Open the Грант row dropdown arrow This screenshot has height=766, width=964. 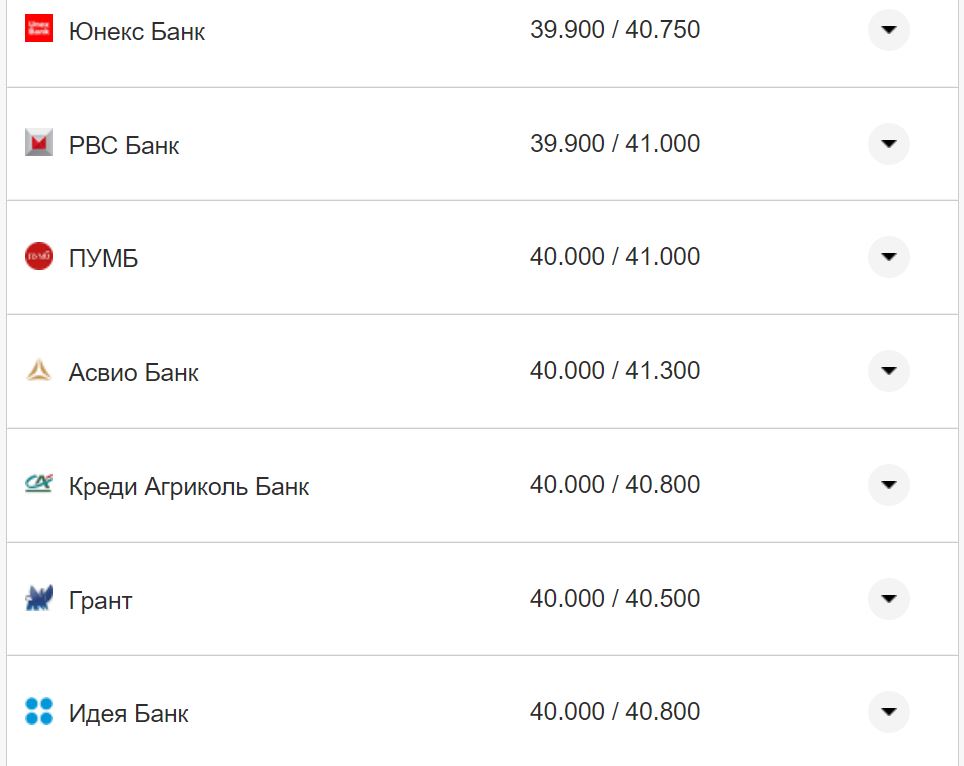click(x=888, y=599)
